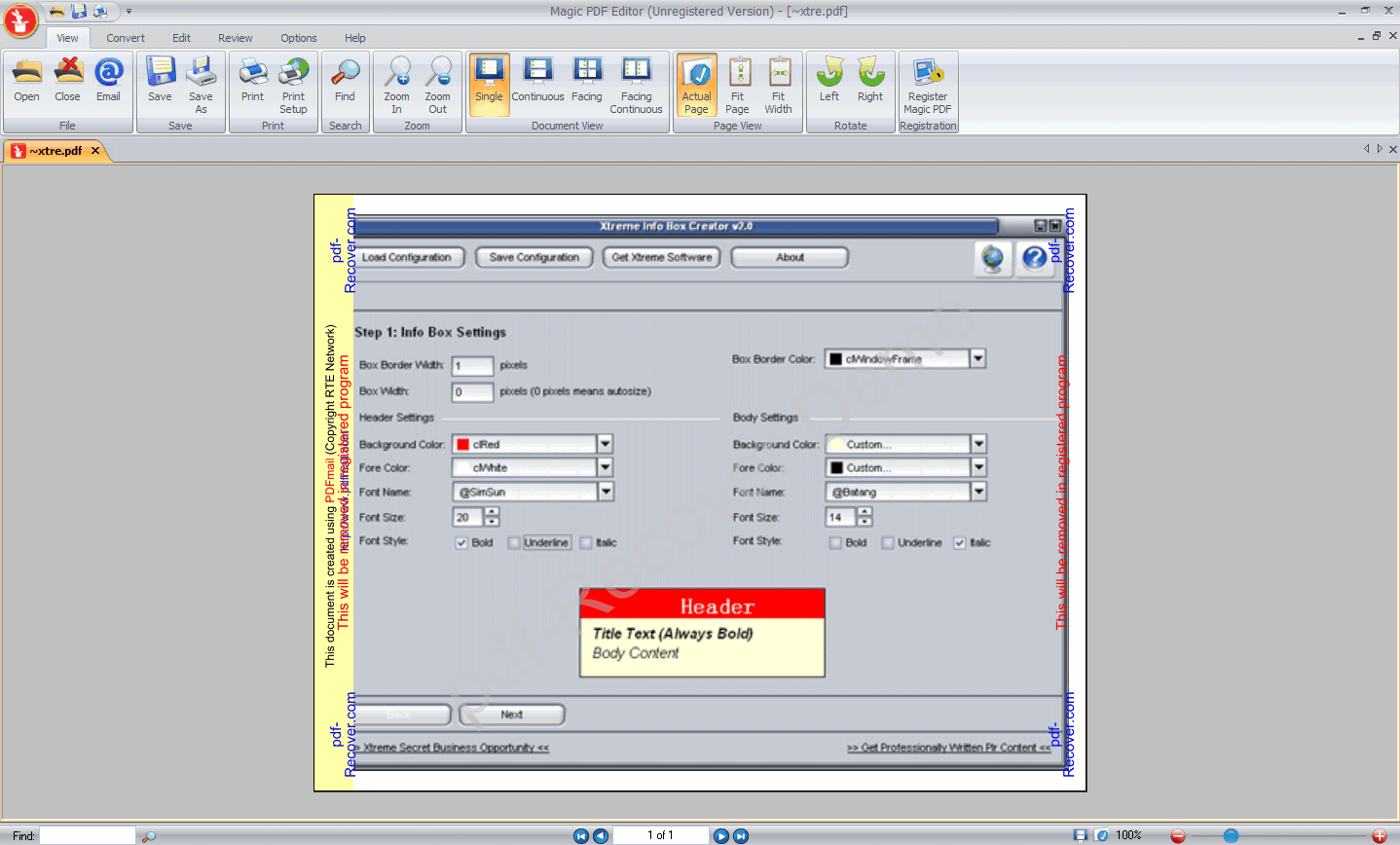The image size is (1400, 845).
Task: Open the Help ribbon tab
Action: click(355, 38)
